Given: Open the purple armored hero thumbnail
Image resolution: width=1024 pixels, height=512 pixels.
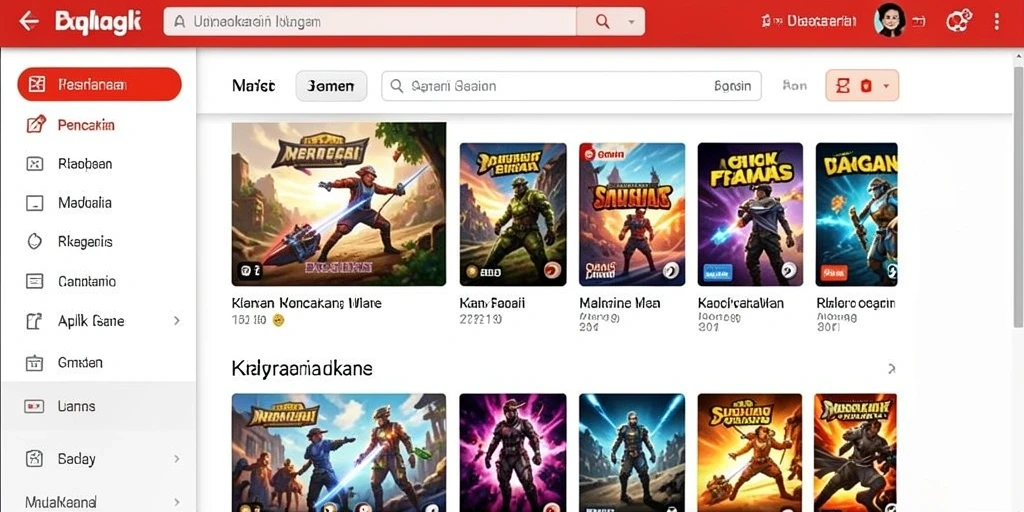Looking at the screenshot, I should click(x=513, y=453).
